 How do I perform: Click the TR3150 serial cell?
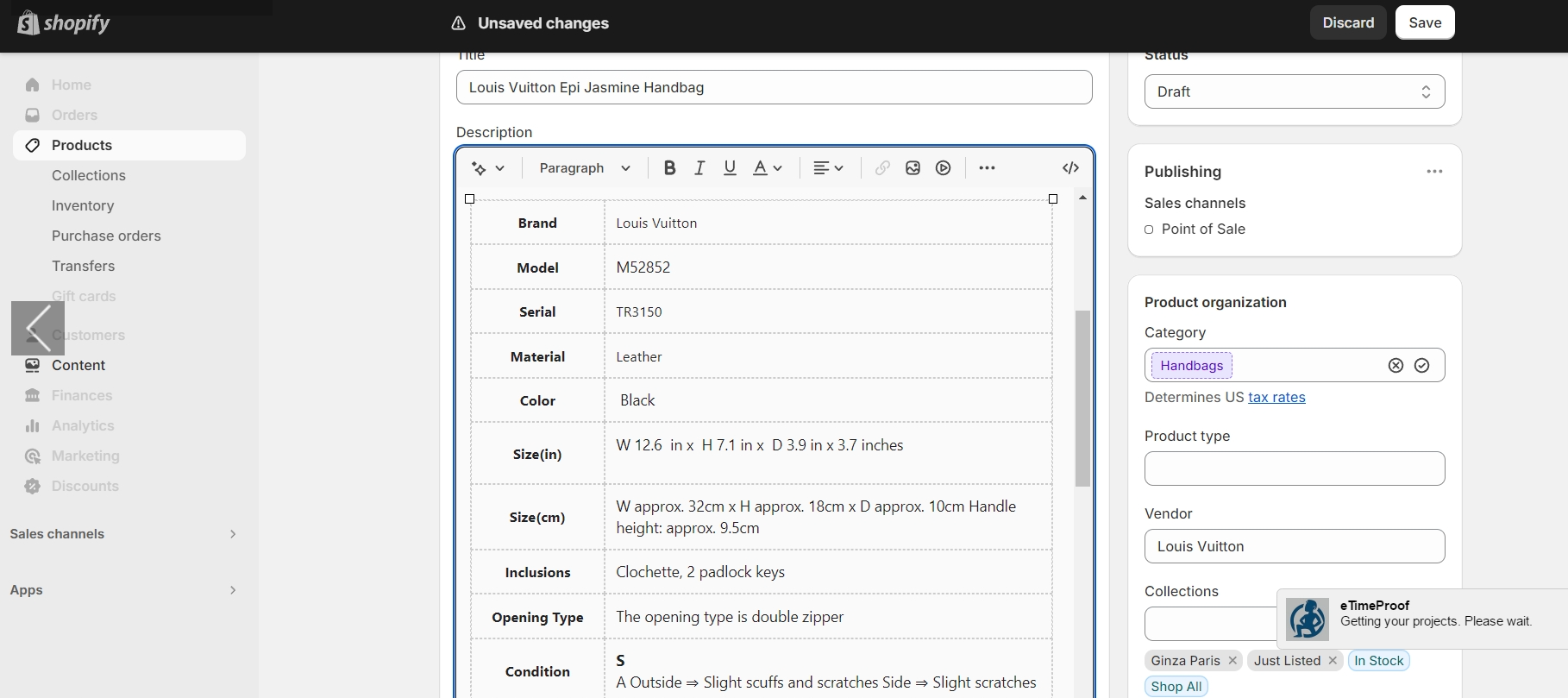click(828, 311)
